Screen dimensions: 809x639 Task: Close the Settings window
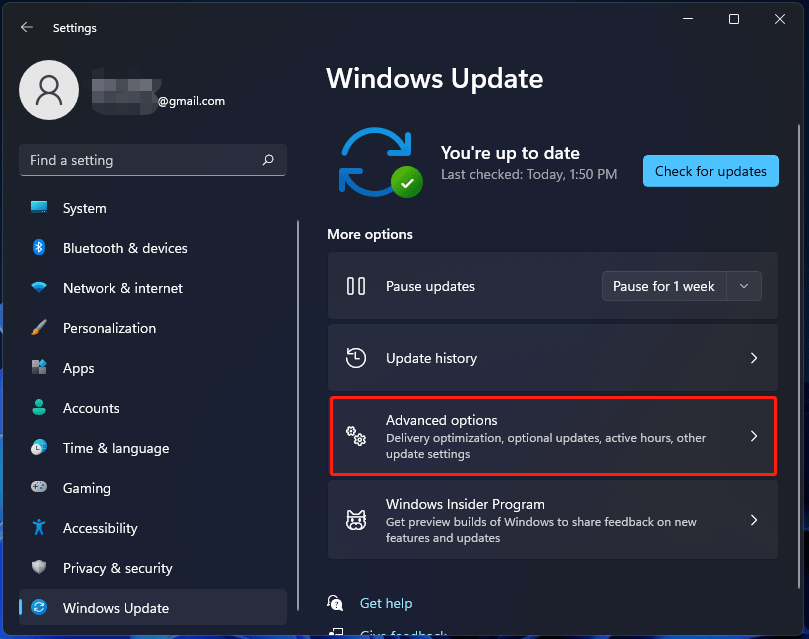780,19
